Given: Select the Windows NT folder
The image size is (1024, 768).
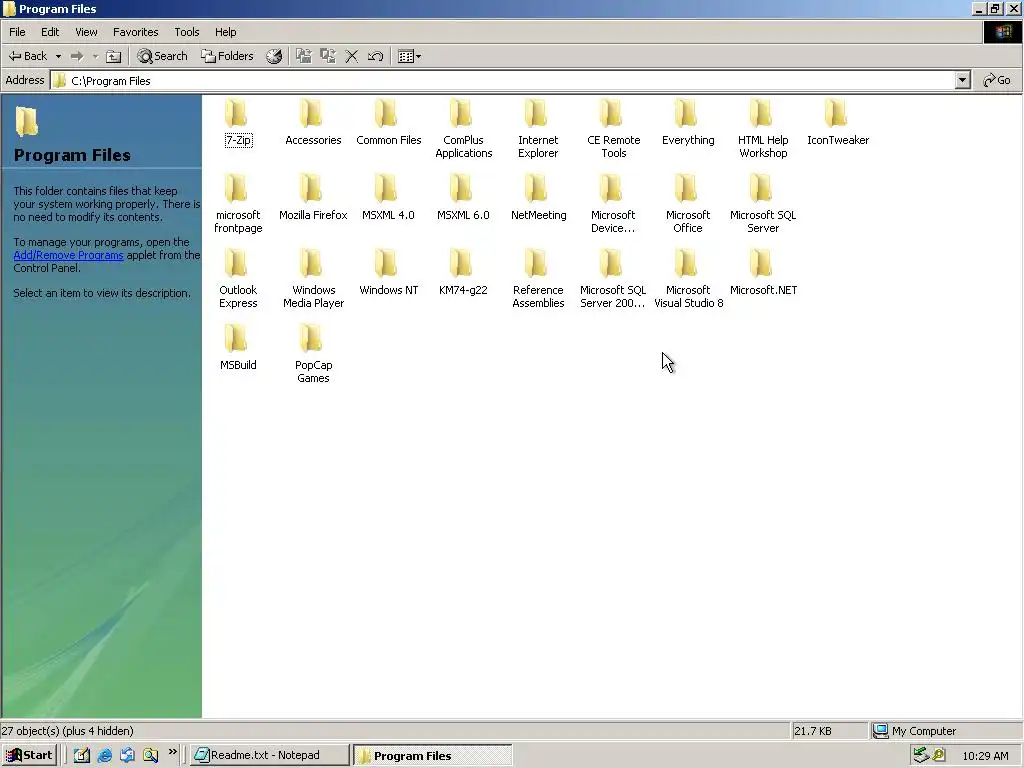Looking at the screenshot, I should [x=388, y=272].
